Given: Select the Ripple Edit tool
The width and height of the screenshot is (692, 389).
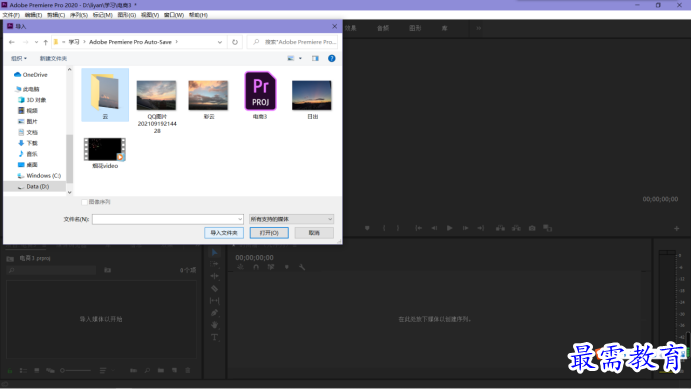Looking at the screenshot, I should [214, 276].
